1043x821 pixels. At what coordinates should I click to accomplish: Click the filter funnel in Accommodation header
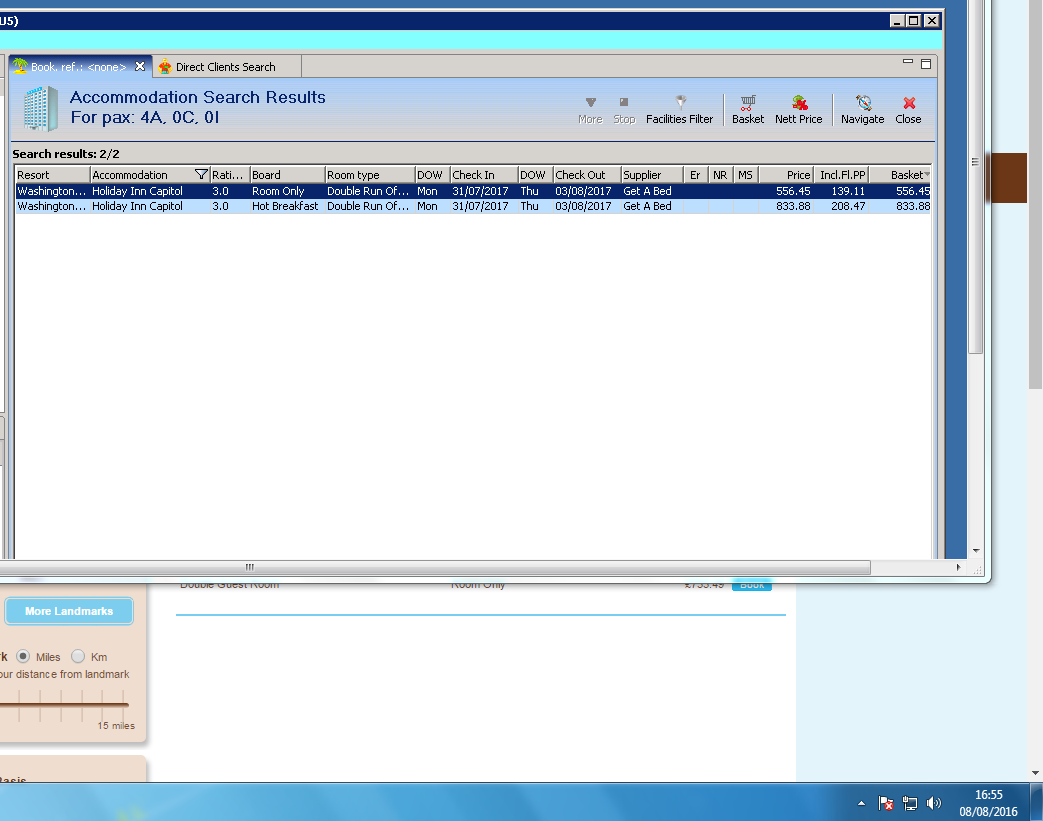201,174
